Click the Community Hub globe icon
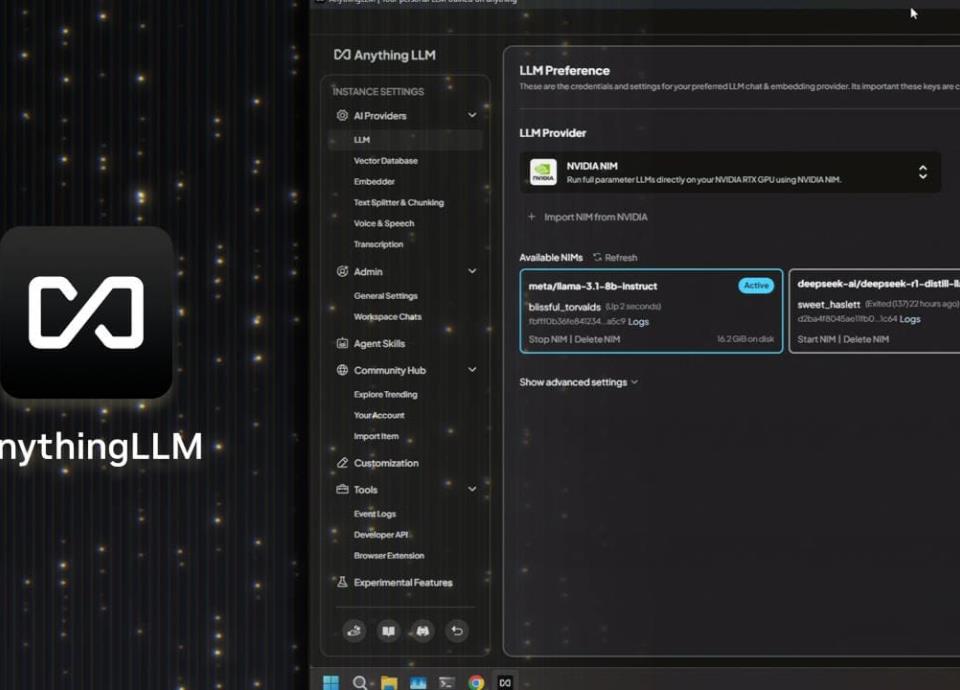This screenshot has width=960, height=690. pyautogui.click(x=342, y=370)
